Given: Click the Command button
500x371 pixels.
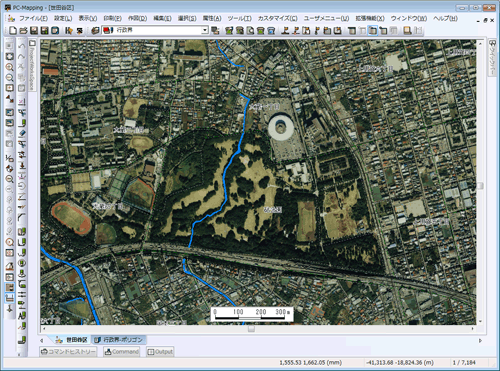Looking at the screenshot, I should tap(121, 352).
